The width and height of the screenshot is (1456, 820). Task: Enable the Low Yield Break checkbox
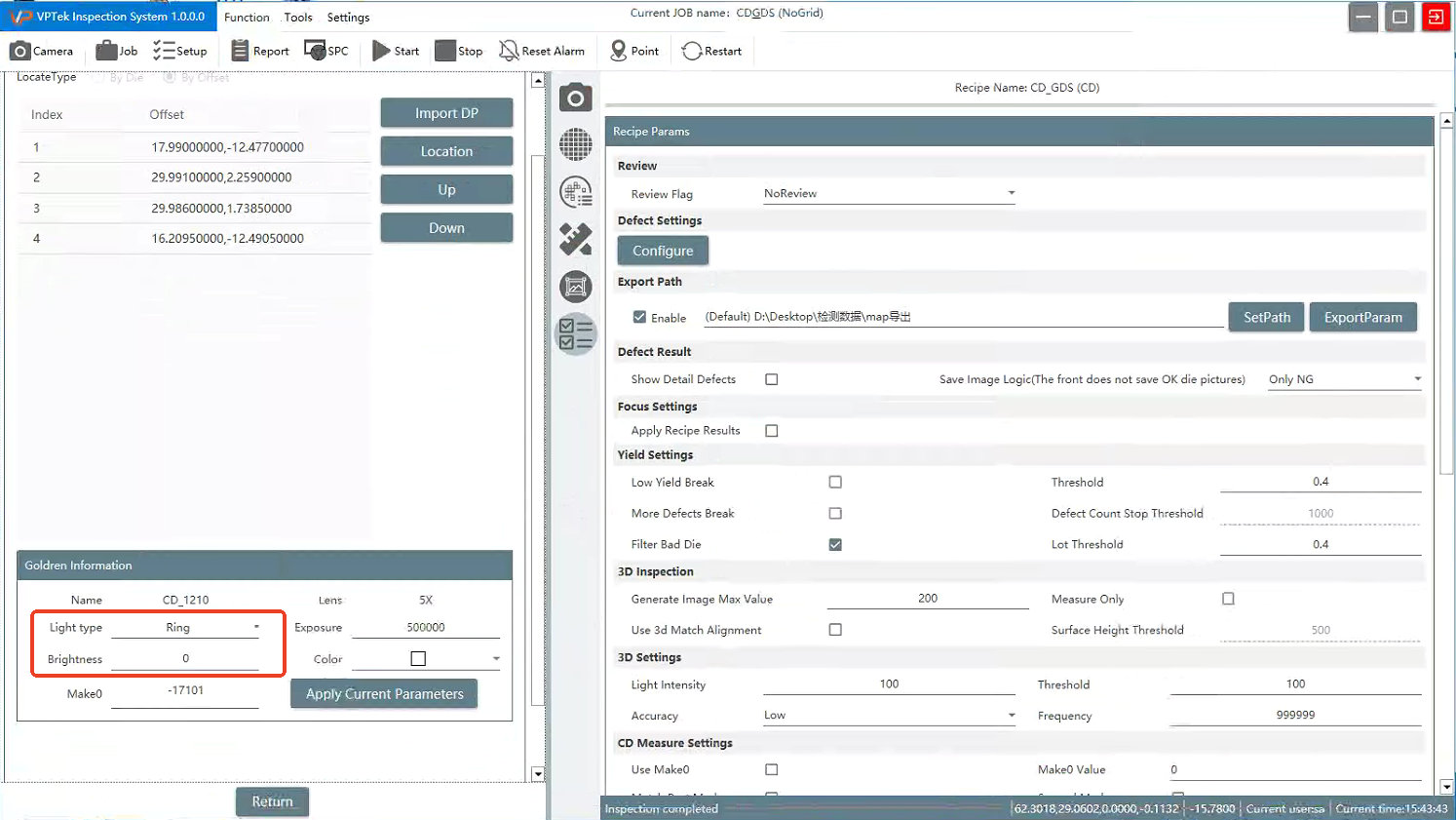point(835,482)
